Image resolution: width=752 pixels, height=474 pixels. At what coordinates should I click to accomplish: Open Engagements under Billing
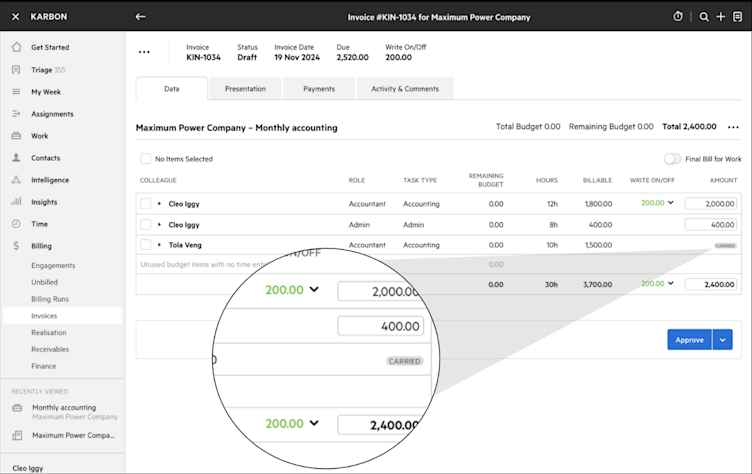[53, 265]
